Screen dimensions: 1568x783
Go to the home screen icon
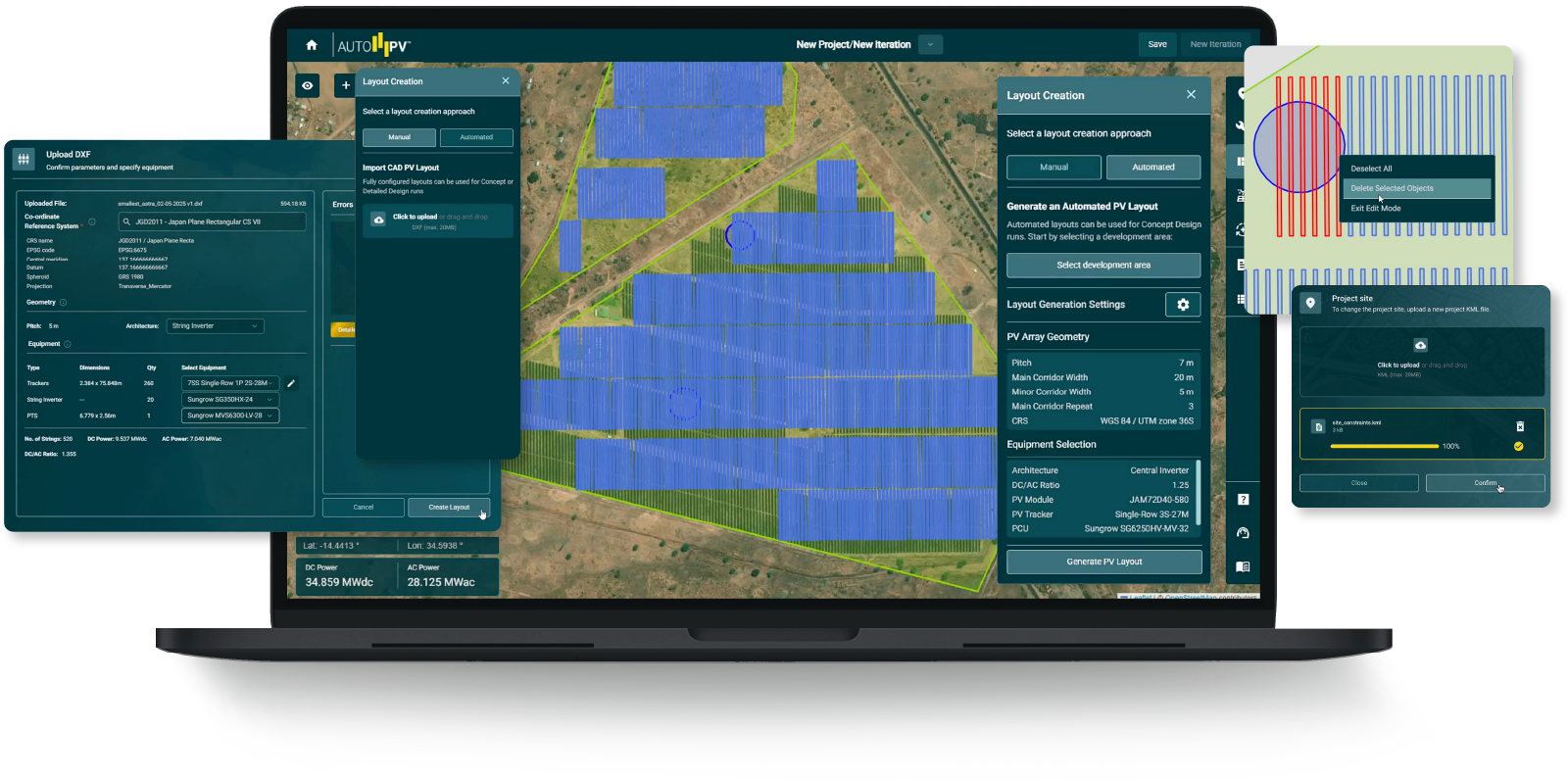pyautogui.click(x=312, y=45)
